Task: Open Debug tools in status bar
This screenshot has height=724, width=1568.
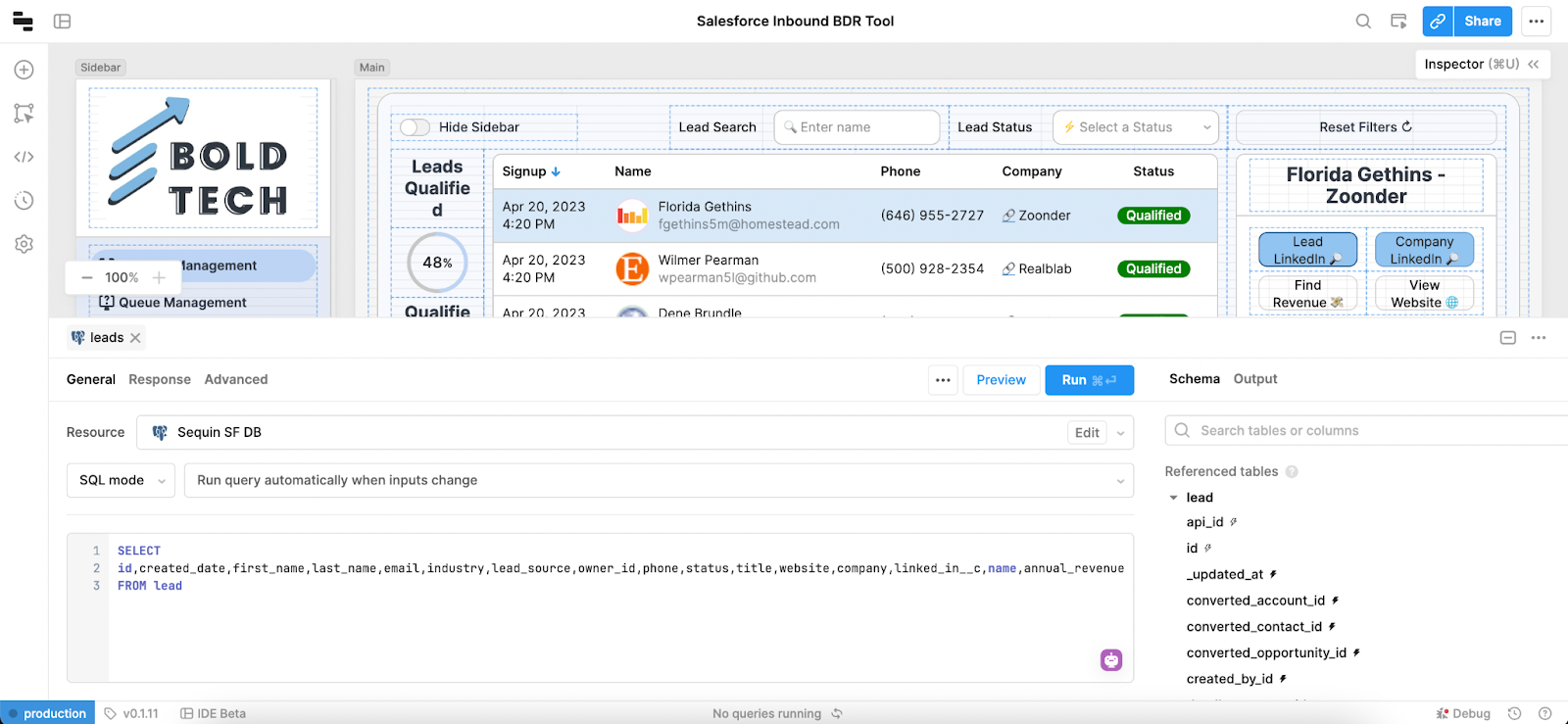Action: pyautogui.click(x=1463, y=713)
